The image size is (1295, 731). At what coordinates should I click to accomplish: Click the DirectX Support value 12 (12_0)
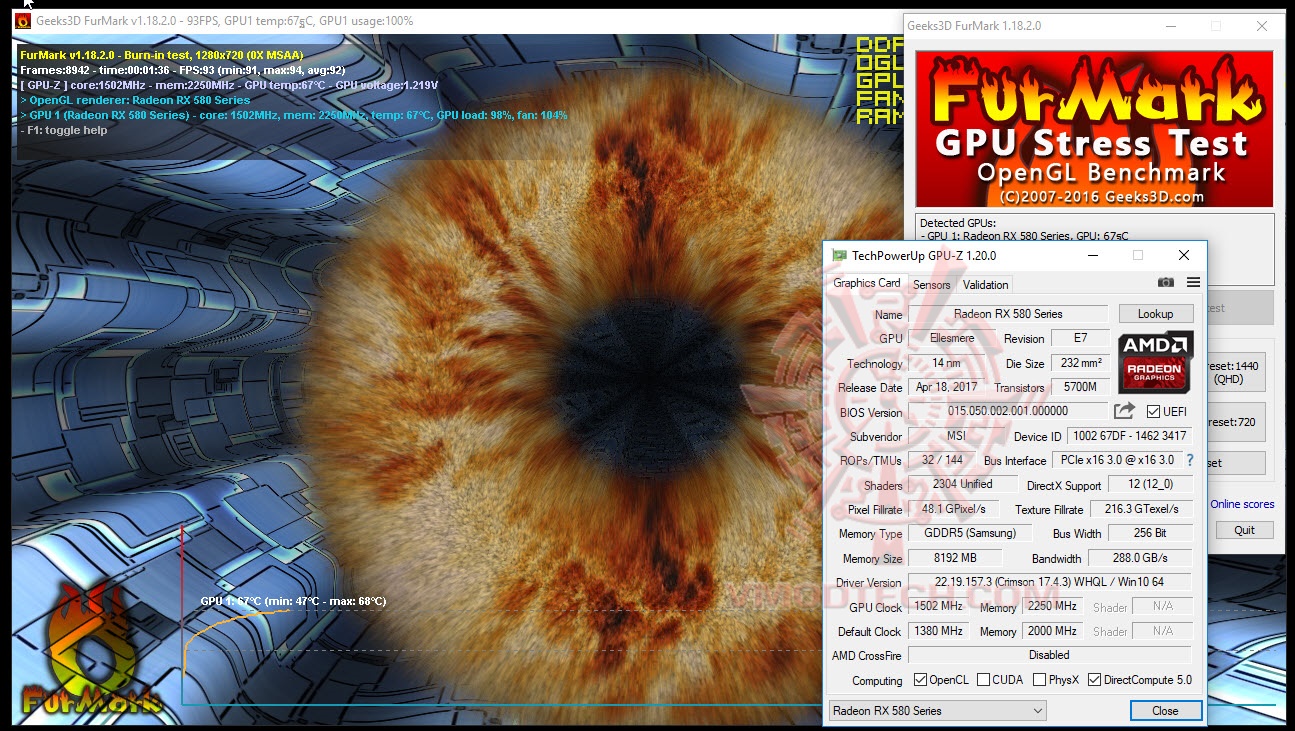pyautogui.click(x=1149, y=485)
